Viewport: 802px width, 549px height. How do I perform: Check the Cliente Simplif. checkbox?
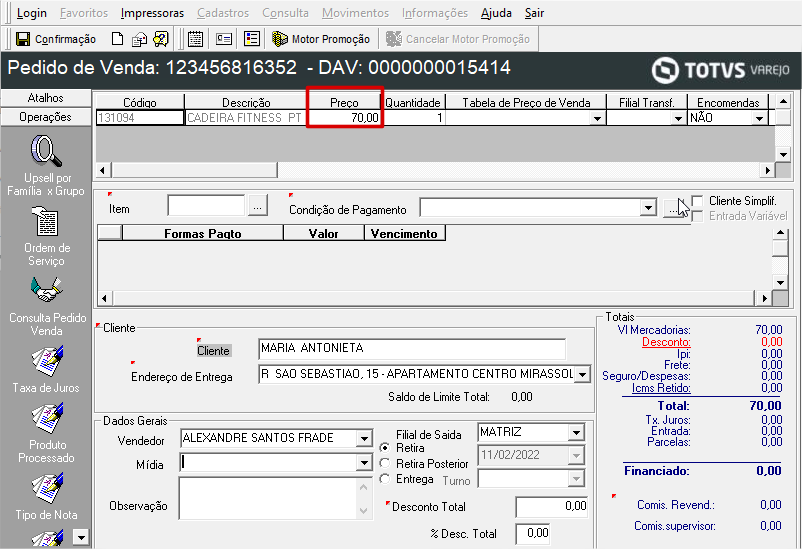point(697,201)
